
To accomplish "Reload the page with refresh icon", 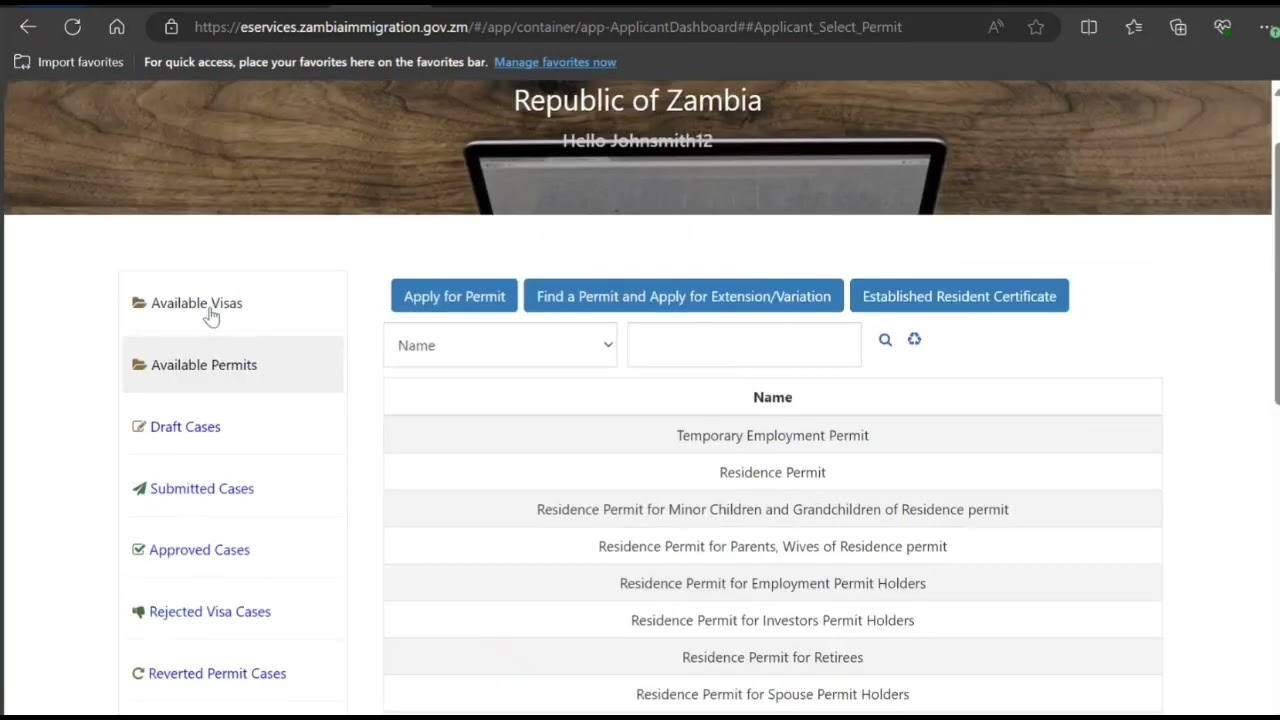I will (72, 27).
